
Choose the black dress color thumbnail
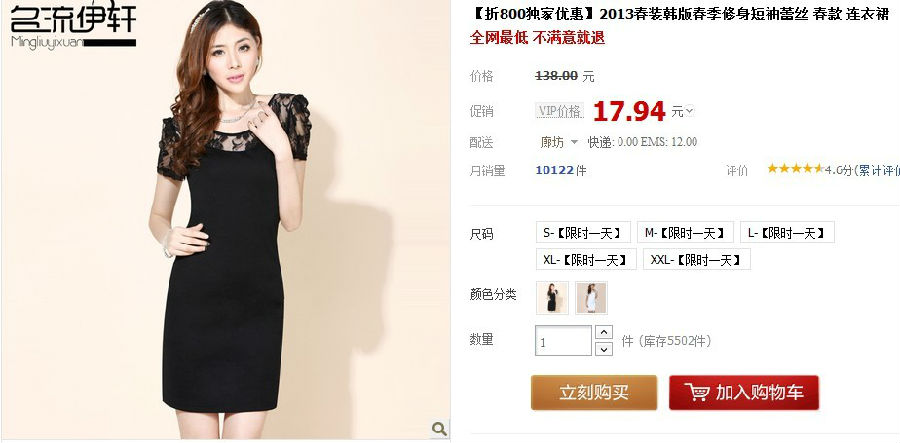tap(552, 298)
